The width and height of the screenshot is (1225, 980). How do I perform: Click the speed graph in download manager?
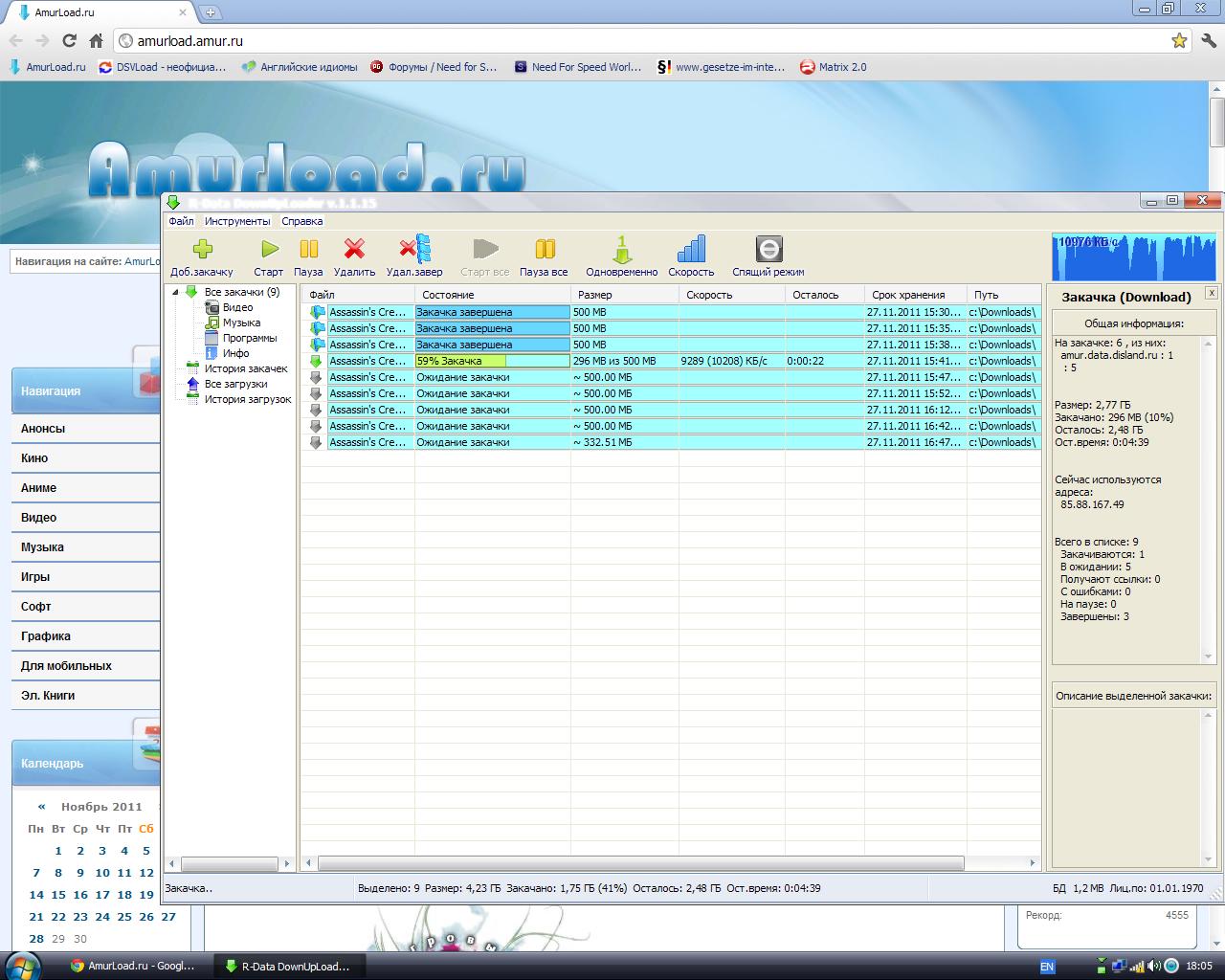(x=1135, y=256)
